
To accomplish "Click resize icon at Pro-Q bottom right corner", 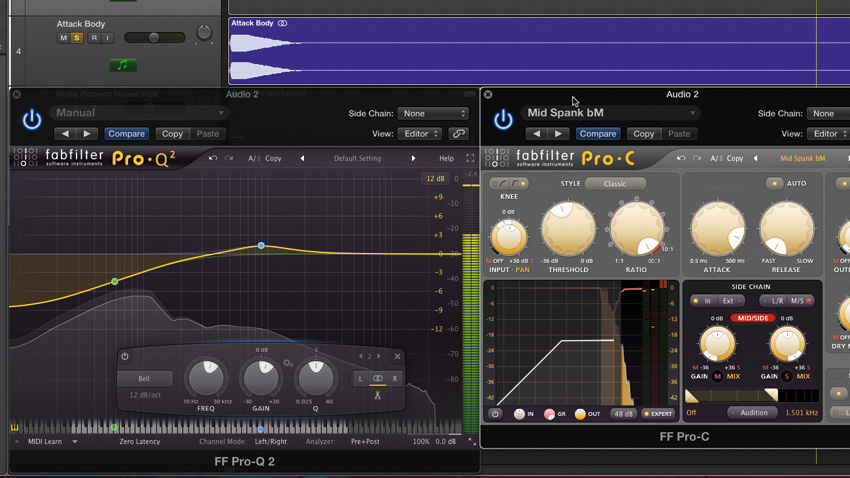I will [472, 442].
